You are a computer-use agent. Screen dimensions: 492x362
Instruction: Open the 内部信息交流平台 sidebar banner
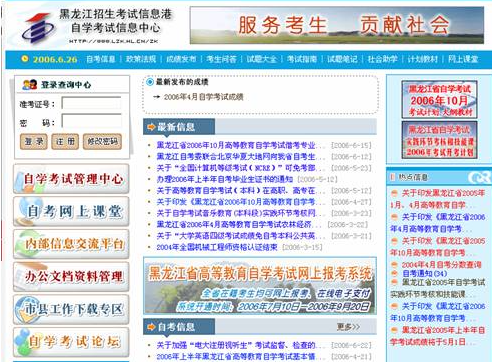[x=71, y=244]
